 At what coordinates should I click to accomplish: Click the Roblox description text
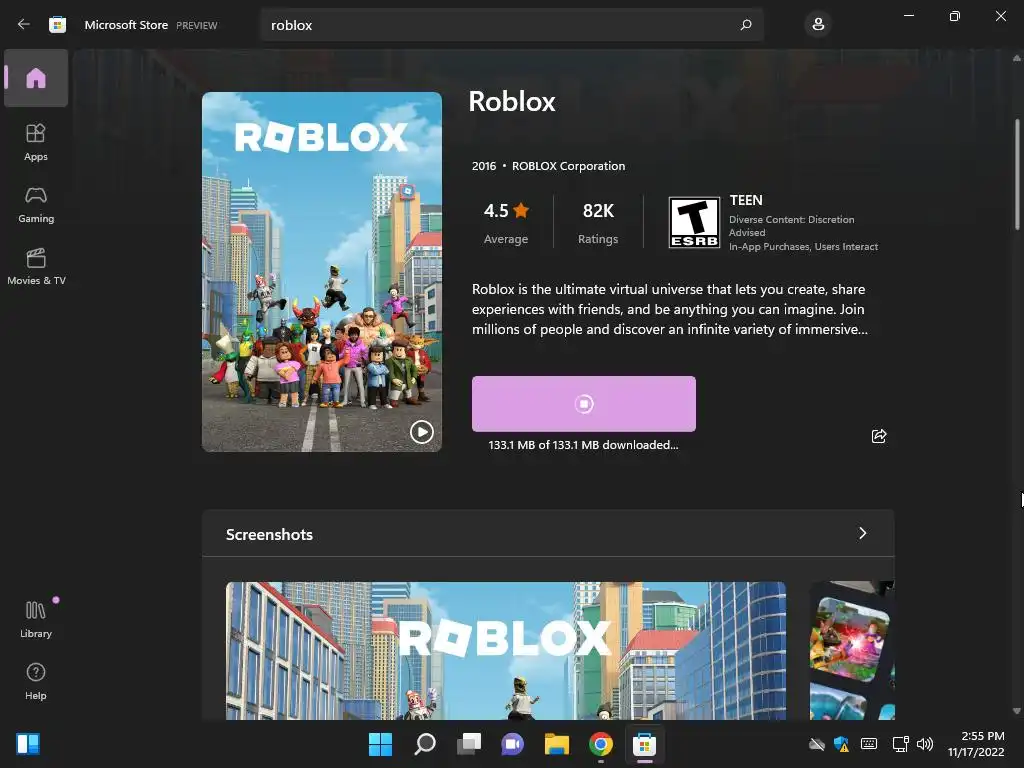[x=669, y=309]
